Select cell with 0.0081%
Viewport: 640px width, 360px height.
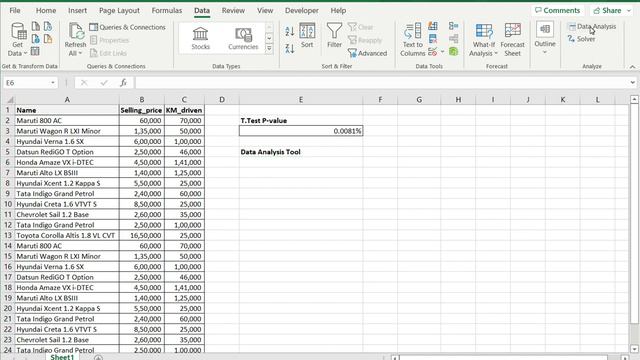301,131
